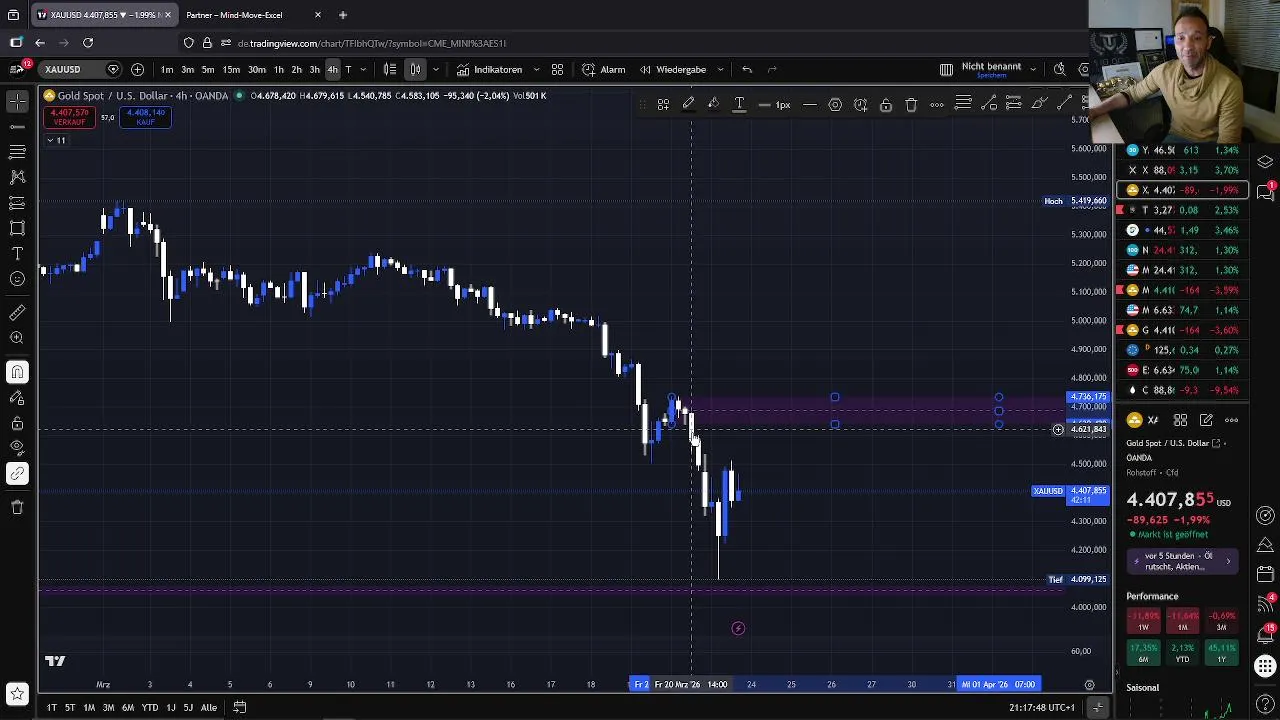Select the ruler measure tool
This screenshot has width=1280, height=720.
point(17,313)
